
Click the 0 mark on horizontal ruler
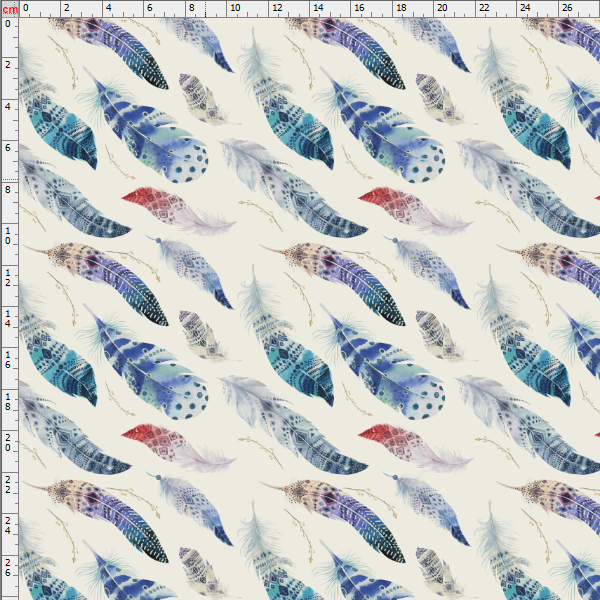(26, 8)
